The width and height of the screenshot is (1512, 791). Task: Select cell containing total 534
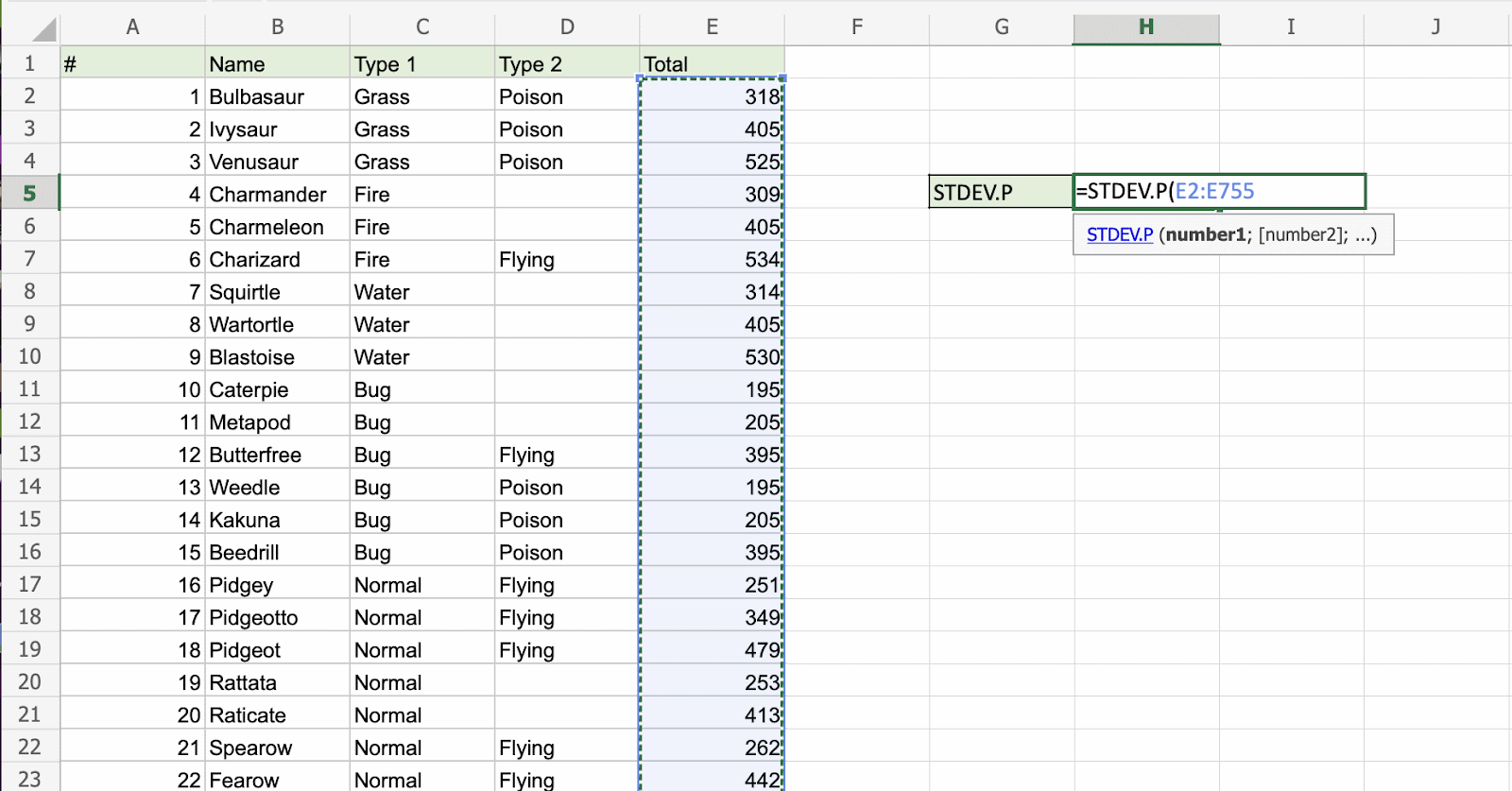(x=712, y=260)
